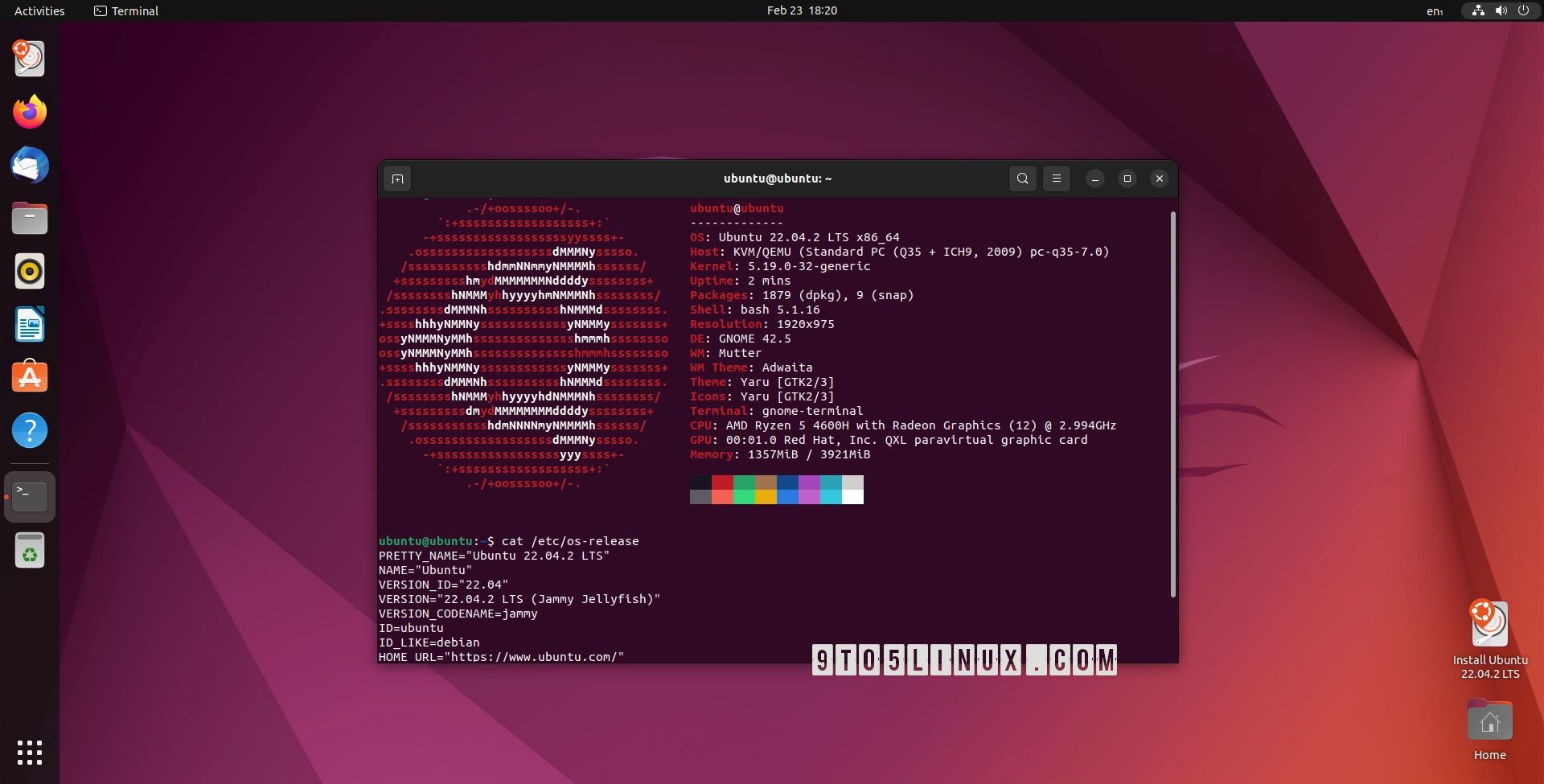This screenshot has height=784, width=1544.
Task: Launch Thunderbird mail client
Action: (30, 165)
